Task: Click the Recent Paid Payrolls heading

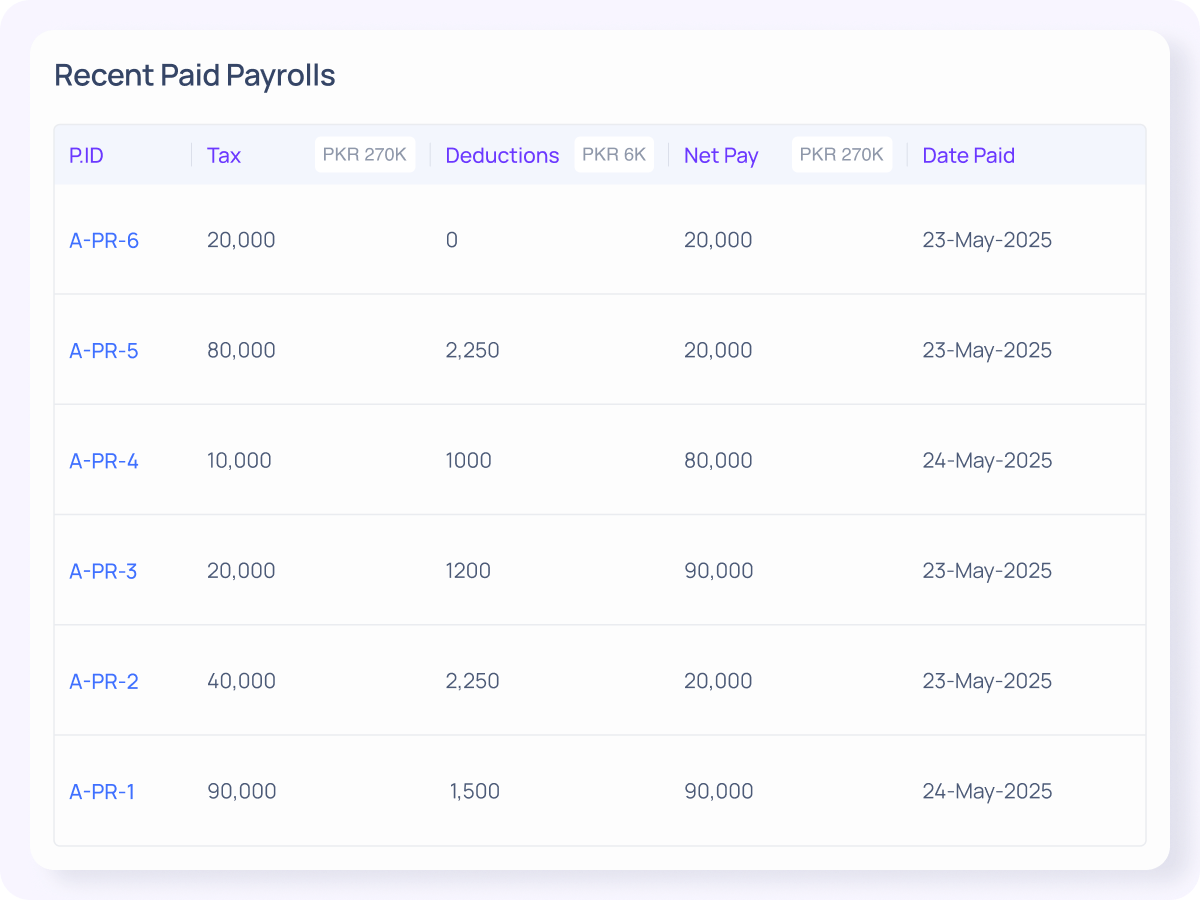Action: (194, 75)
